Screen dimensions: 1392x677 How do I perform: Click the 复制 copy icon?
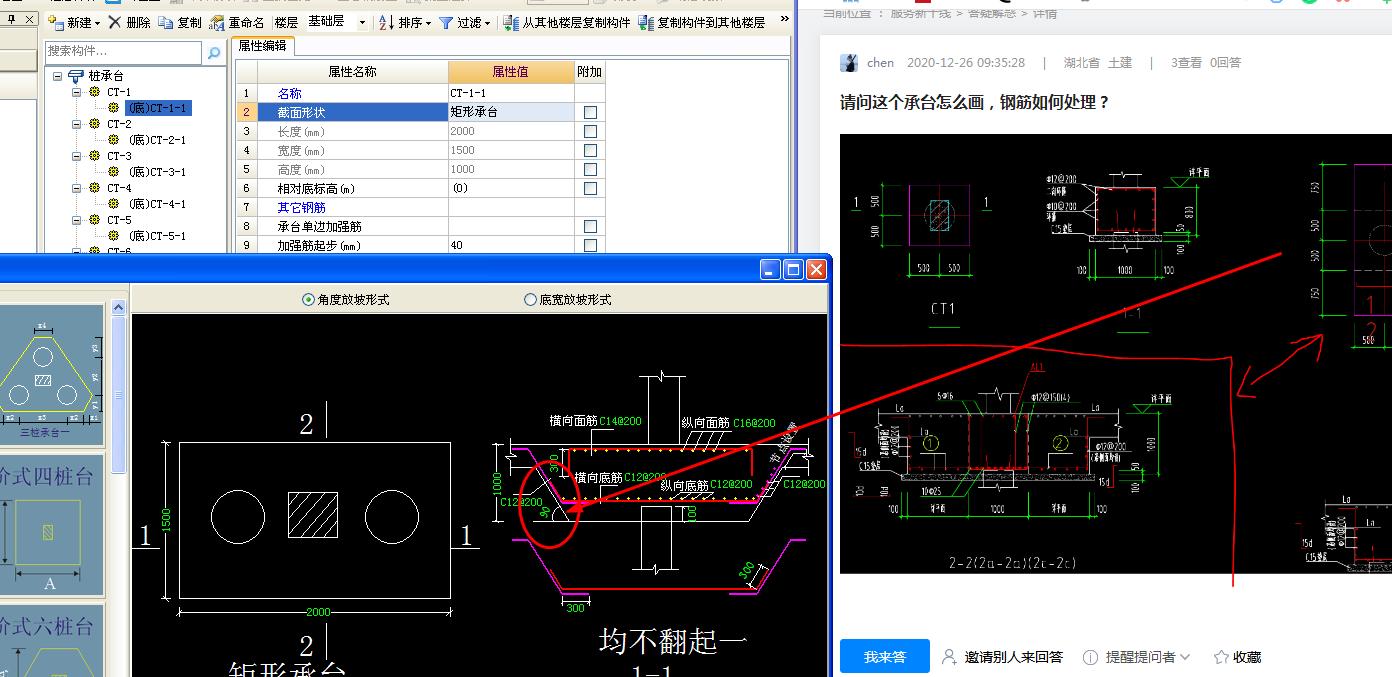pos(166,22)
